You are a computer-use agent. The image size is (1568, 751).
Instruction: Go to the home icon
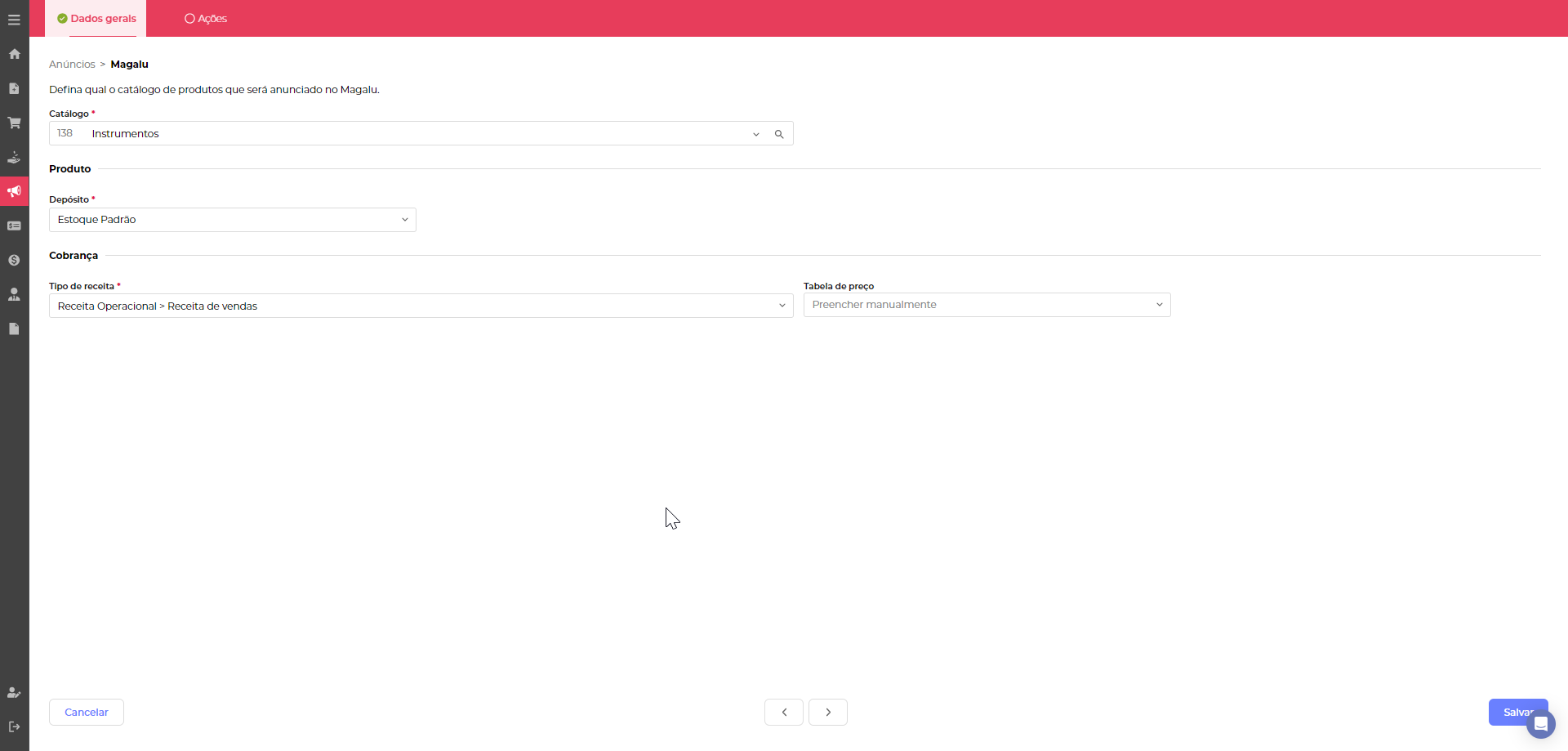(x=14, y=54)
